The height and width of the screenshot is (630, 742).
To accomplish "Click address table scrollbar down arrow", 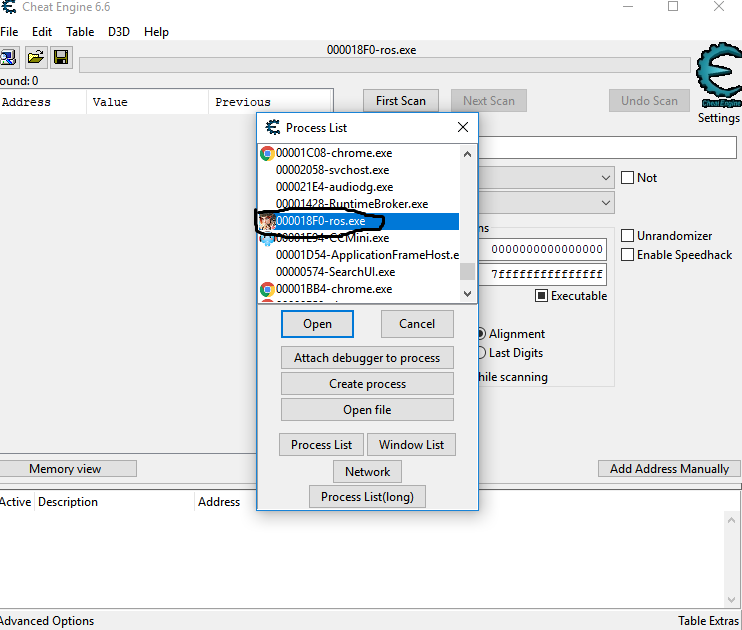I will point(731,599).
